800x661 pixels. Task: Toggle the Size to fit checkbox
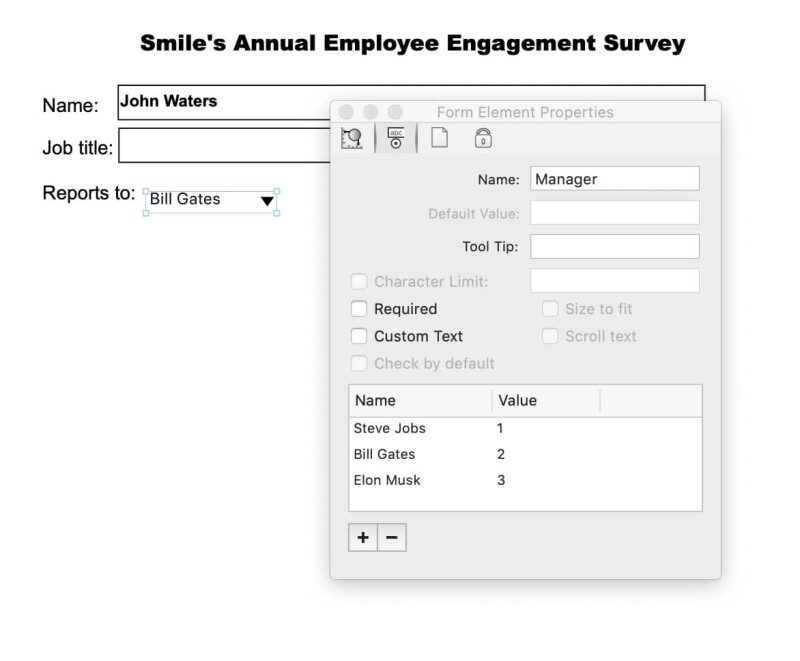point(550,309)
